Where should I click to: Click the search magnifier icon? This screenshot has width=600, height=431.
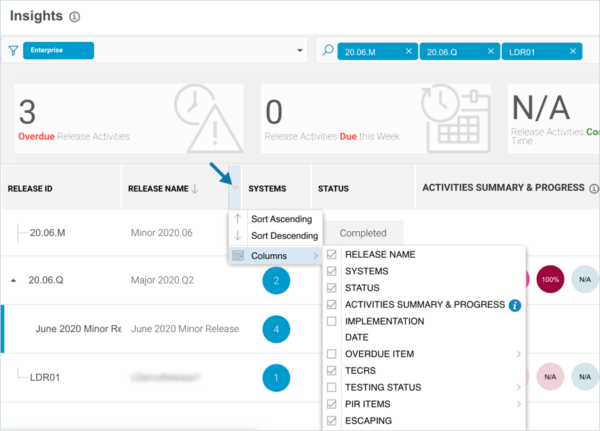[x=328, y=50]
